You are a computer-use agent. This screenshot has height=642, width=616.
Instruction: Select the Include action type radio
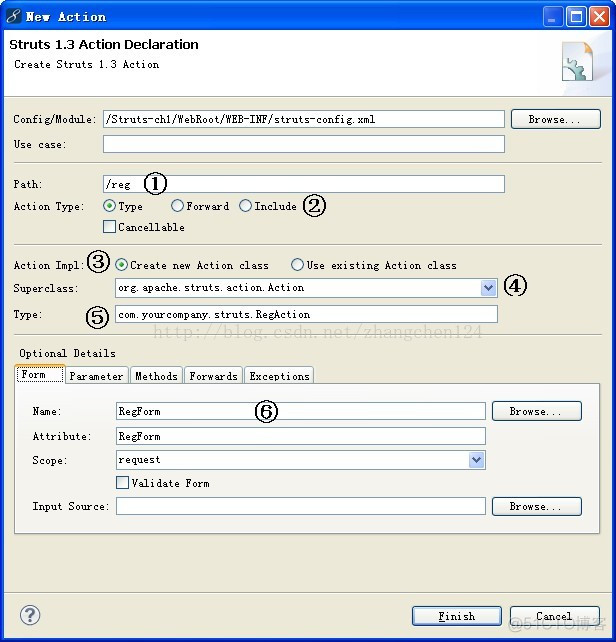click(245, 206)
